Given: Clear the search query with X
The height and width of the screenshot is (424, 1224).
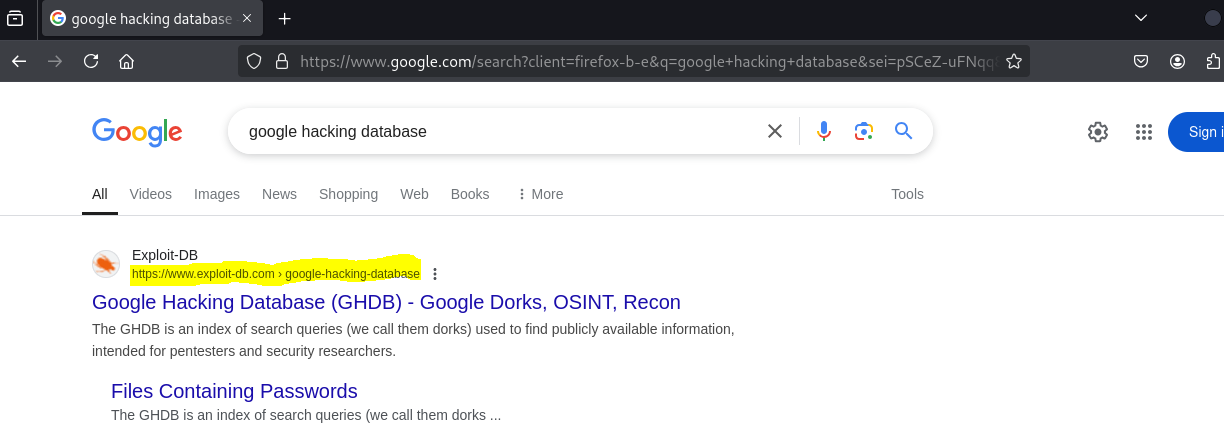Looking at the screenshot, I should 774,131.
